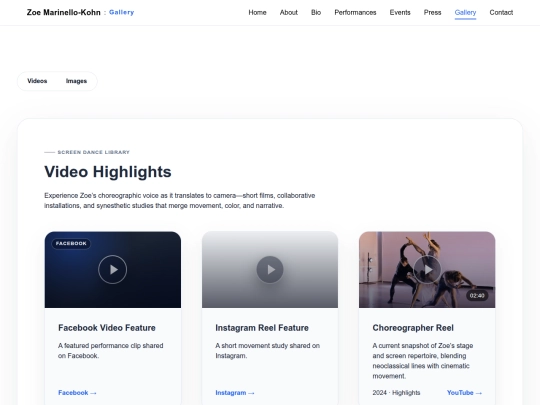Click the FACEBOOK badge on first thumbnail

[71, 243]
